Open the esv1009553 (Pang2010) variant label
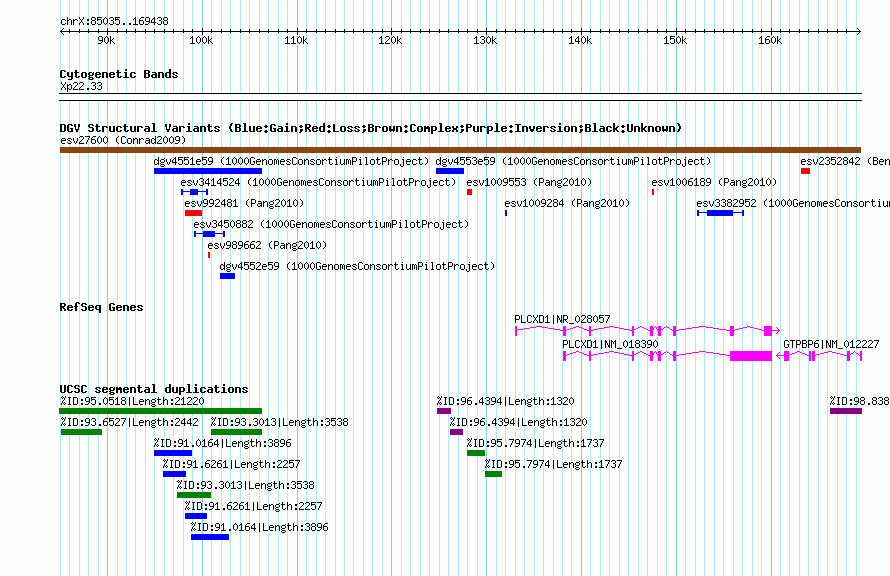 [x=529, y=182]
